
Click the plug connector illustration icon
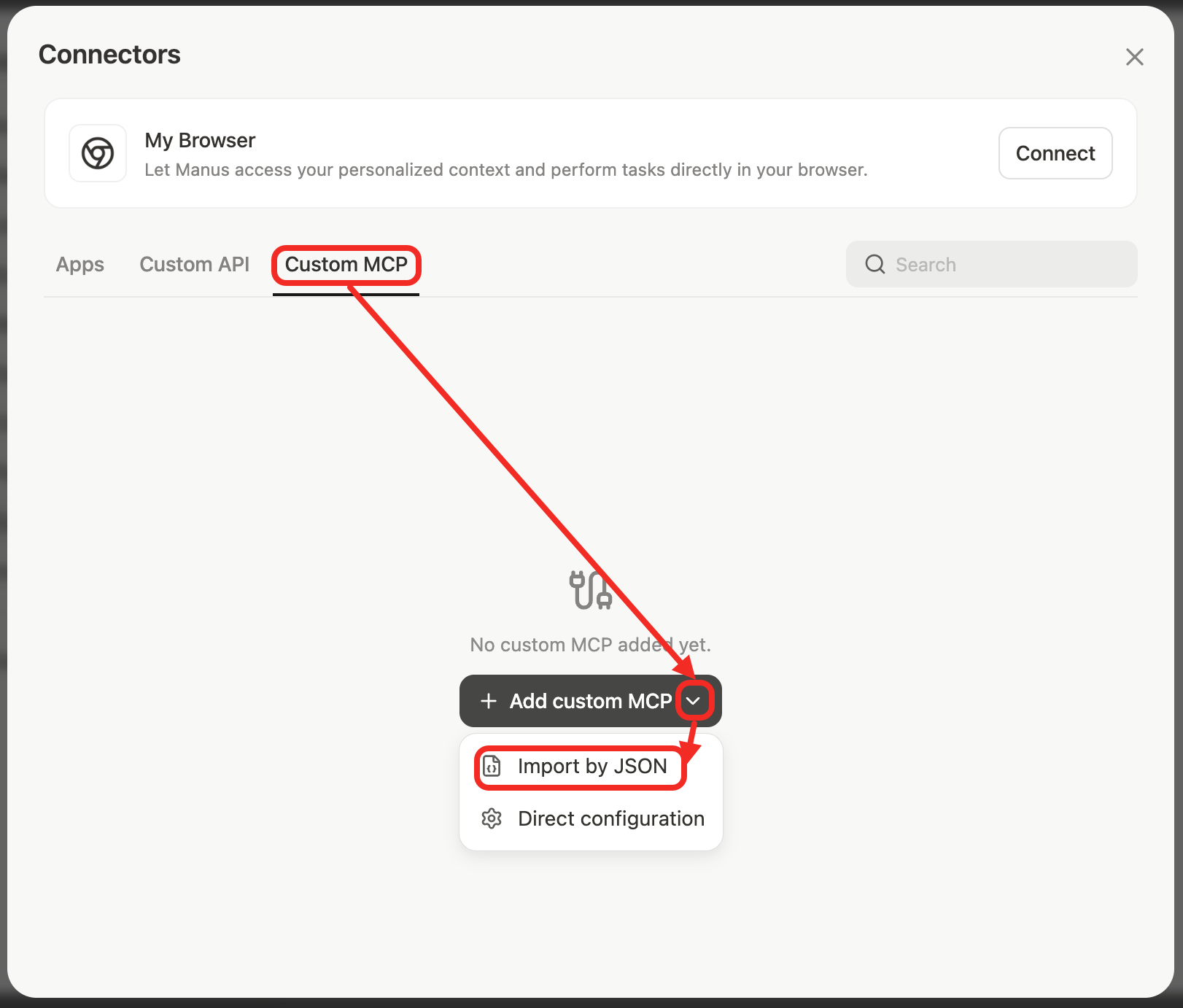click(589, 592)
